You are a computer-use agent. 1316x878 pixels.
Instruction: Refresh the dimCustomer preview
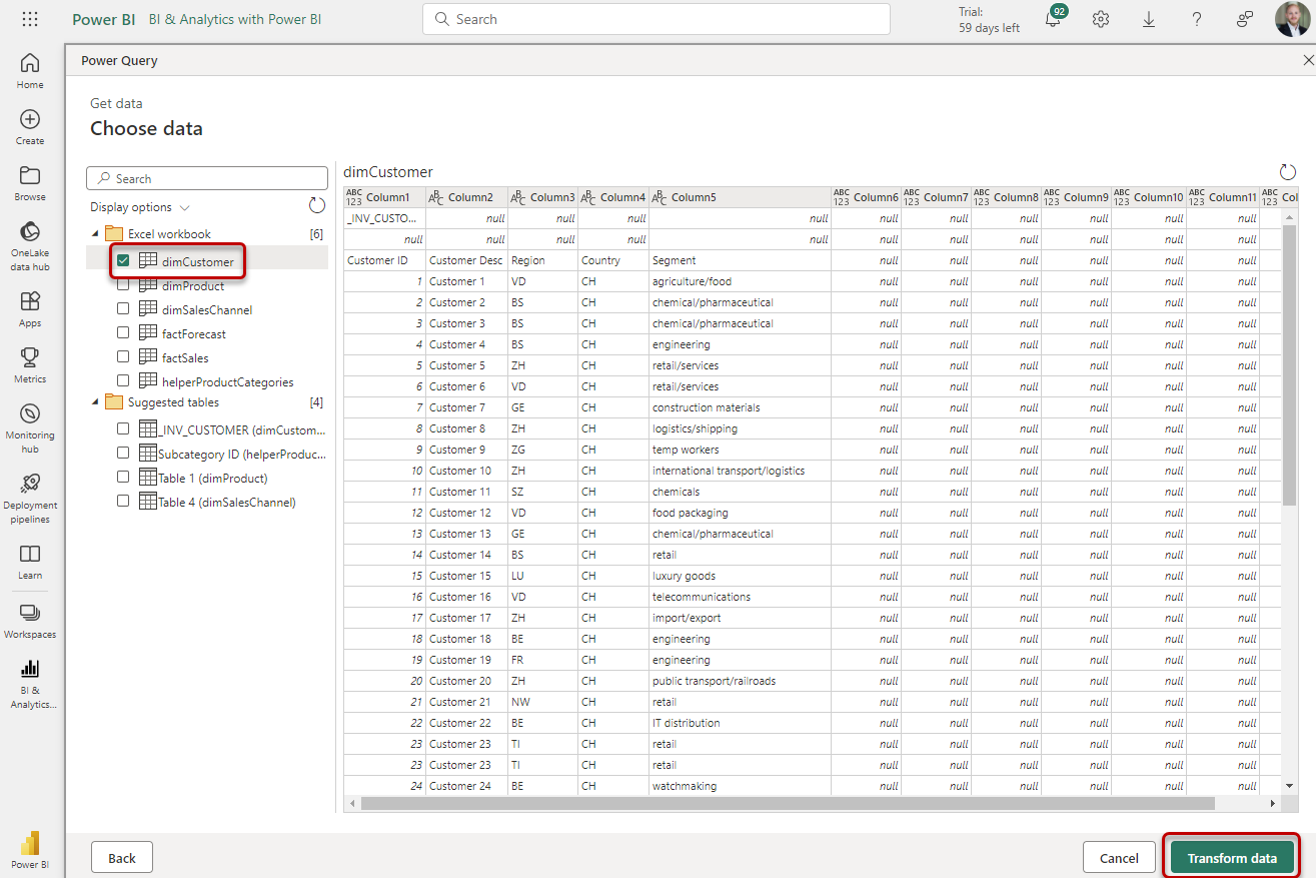[x=1288, y=172]
